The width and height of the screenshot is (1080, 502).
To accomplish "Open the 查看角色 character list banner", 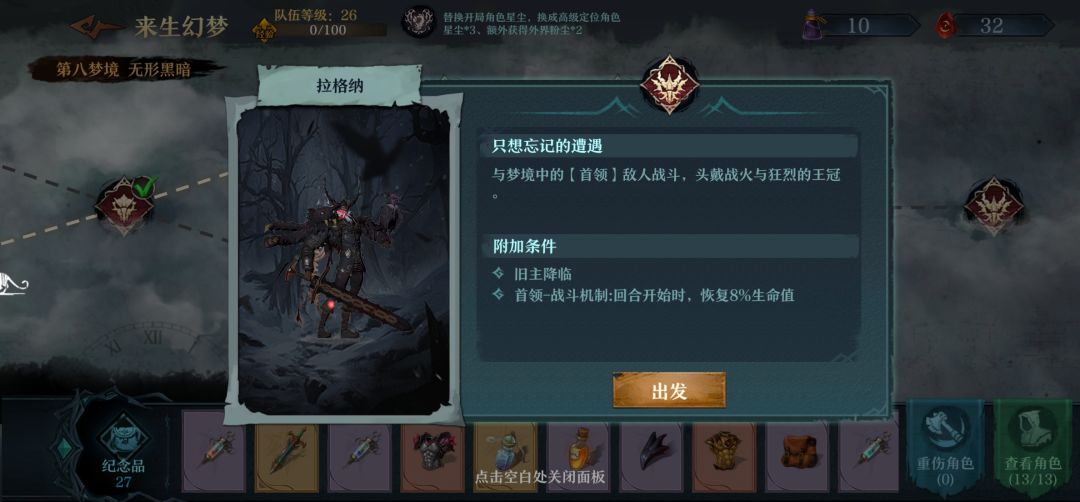I will (x=1032, y=446).
